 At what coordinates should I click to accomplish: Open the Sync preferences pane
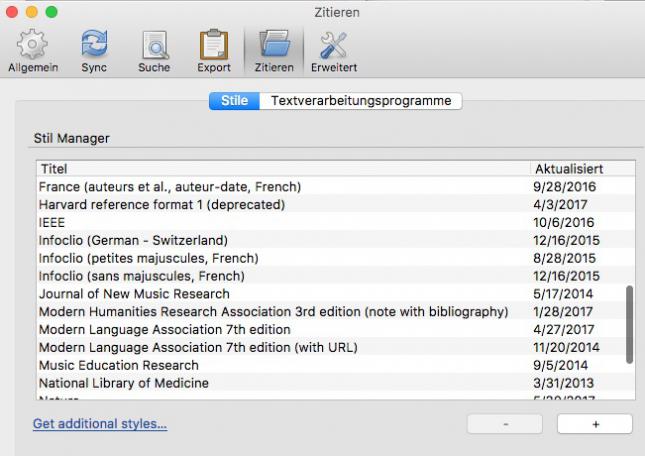coord(94,50)
